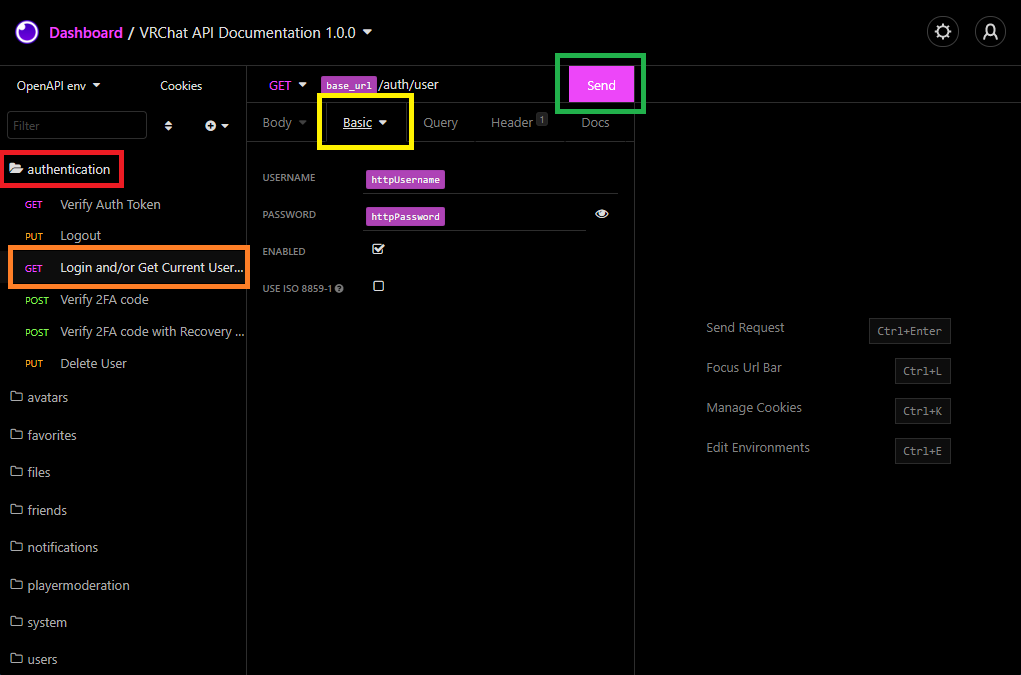Open the user account icon
This screenshot has height=675, width=1021.
(990, 32)
